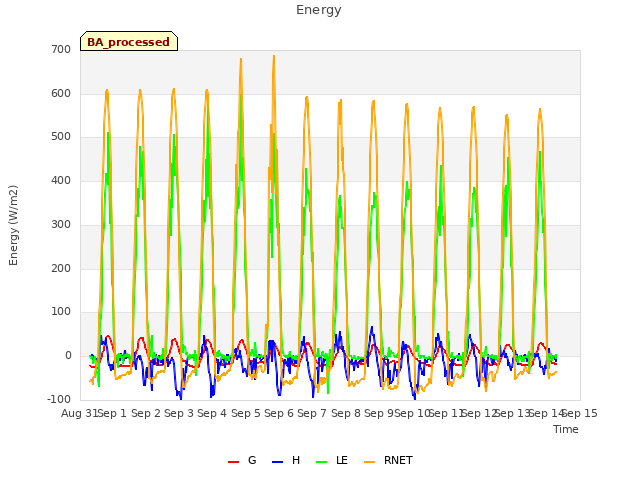Click the 400 y-axis tick label
640x480 pixels.
pyautogui.click(x=61, y=180)
